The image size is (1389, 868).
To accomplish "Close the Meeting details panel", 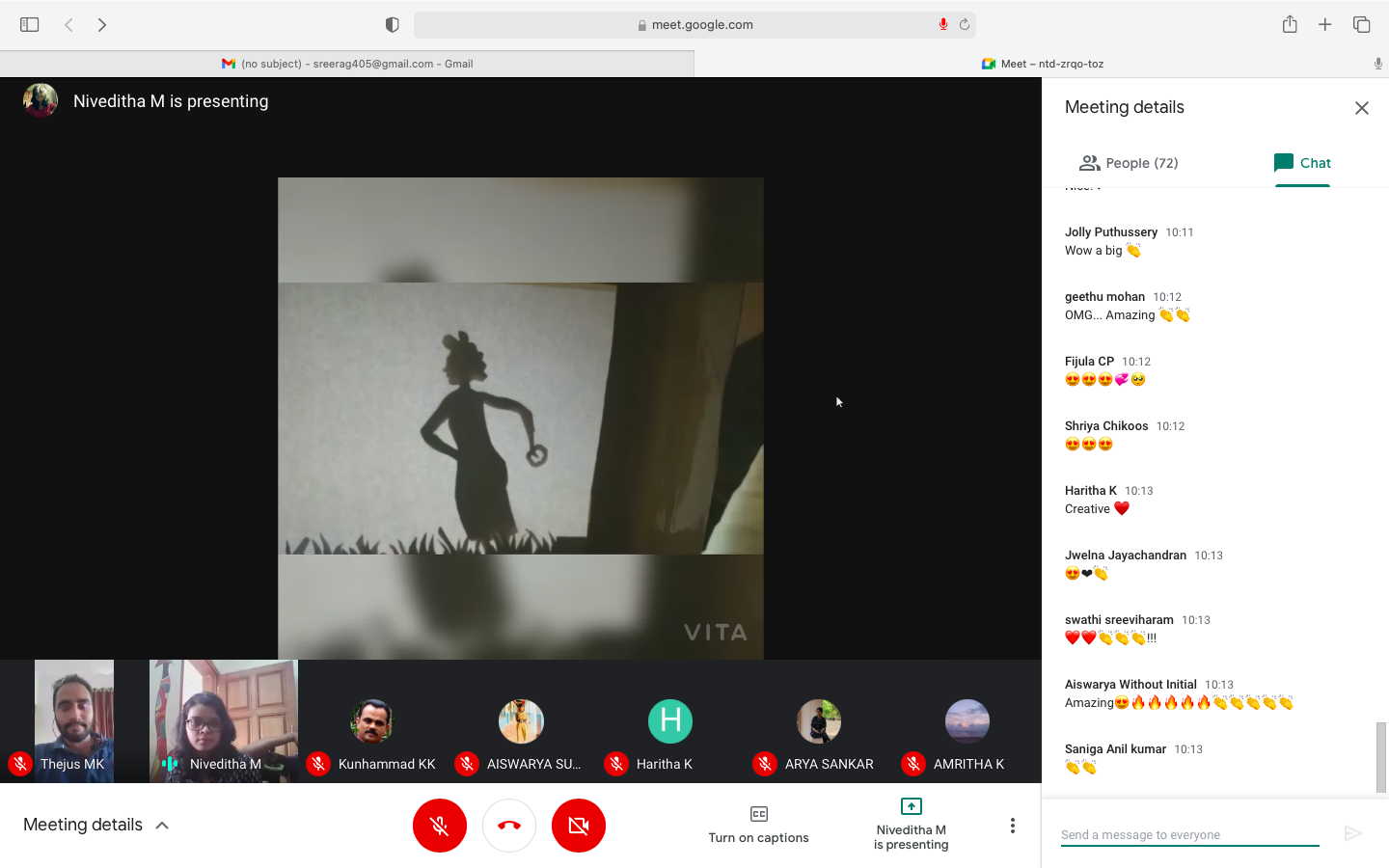I will (x=1362, y=108).
